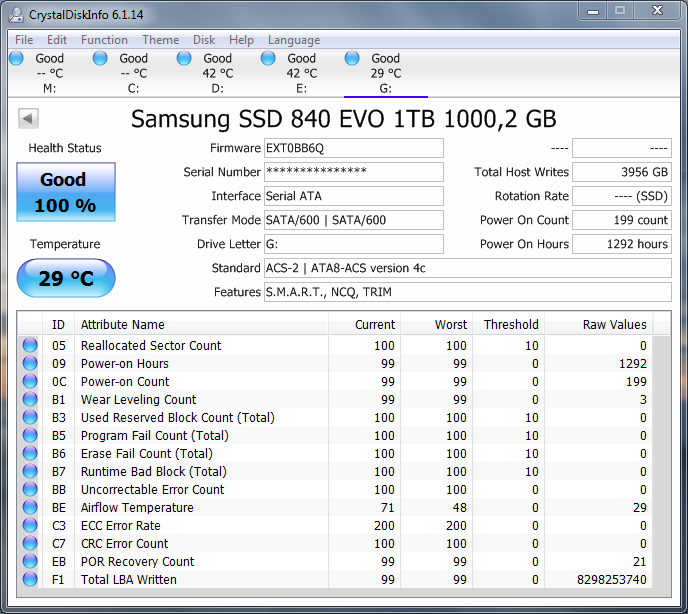Open the Function menu
Viewport: 688px width, 614px height.
click(104, 40)
